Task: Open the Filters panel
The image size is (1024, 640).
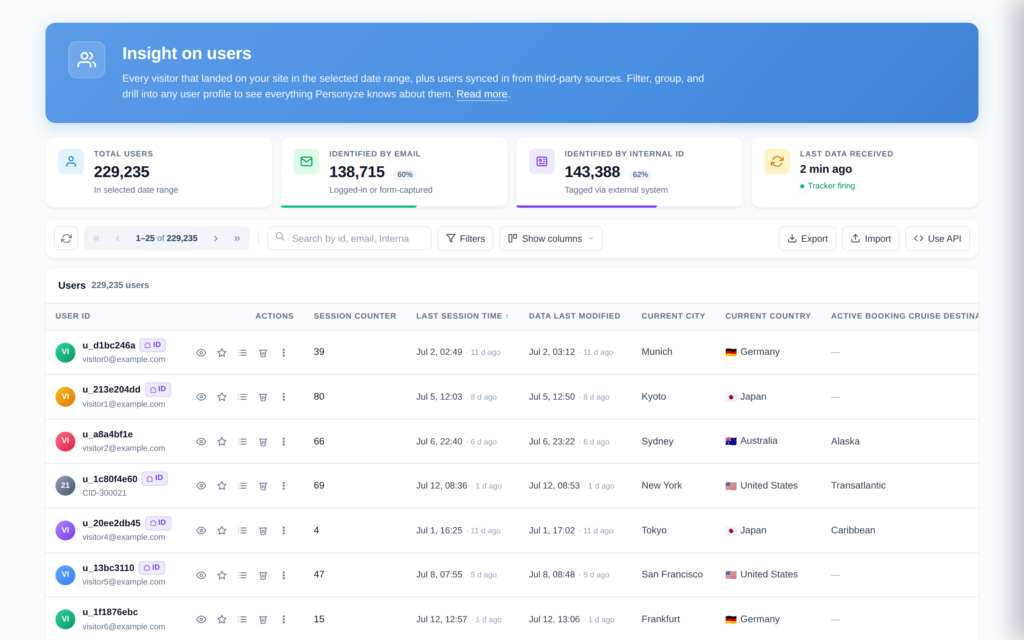Action: (465, 238)
